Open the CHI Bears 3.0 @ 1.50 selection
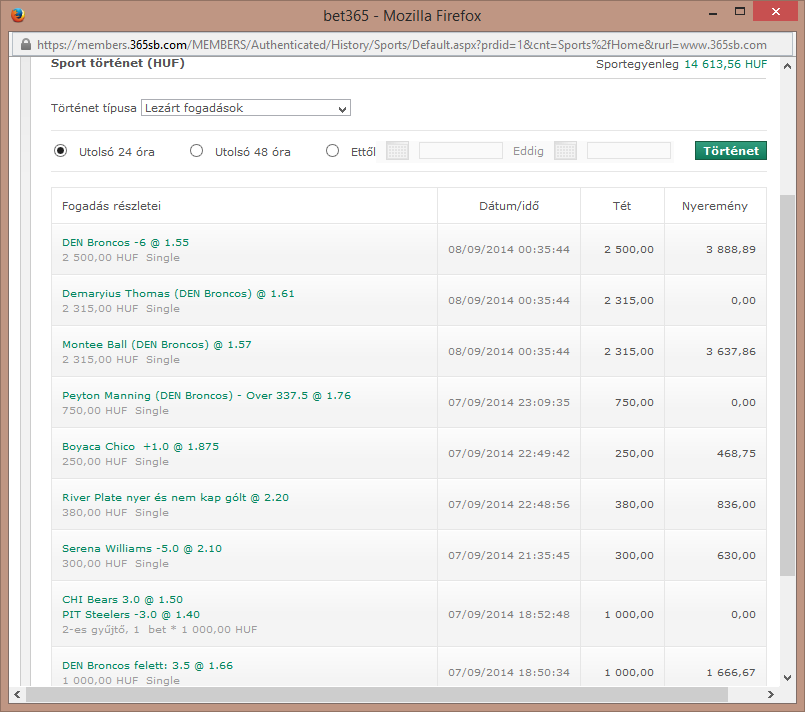805x712 pixels. (x=122, y=600)
